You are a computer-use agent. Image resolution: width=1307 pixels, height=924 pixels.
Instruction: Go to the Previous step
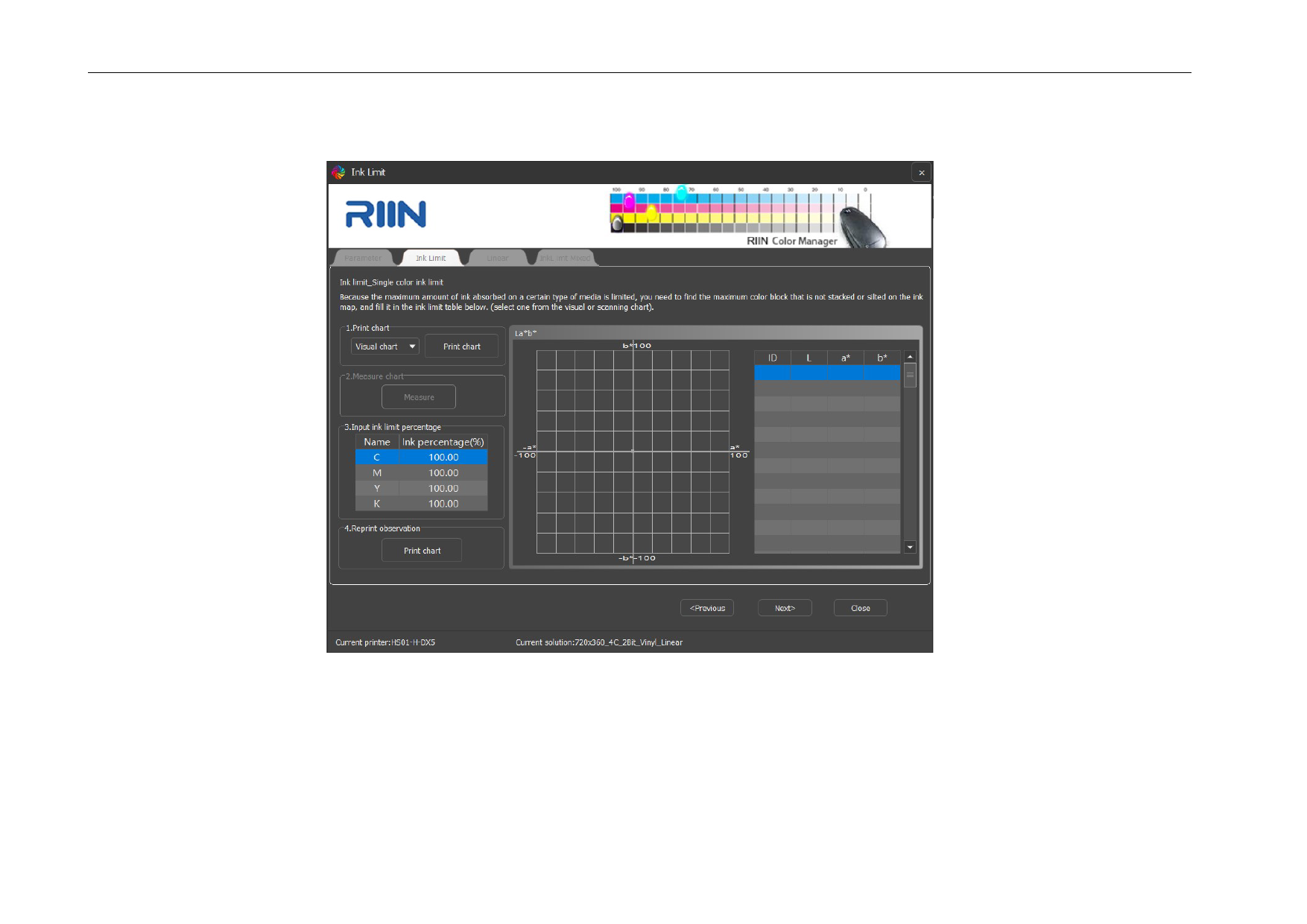click(707, 608)
